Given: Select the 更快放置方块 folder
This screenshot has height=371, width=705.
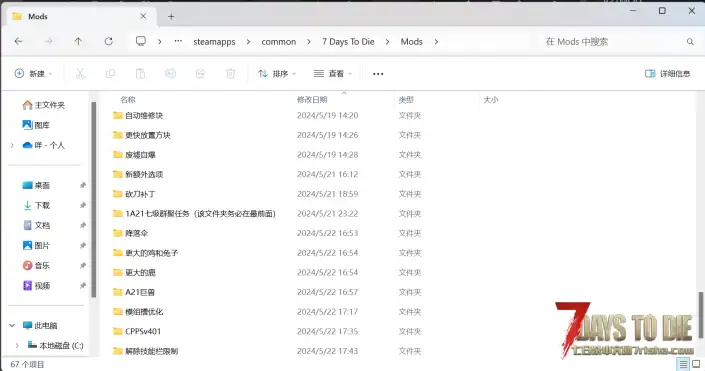Looking at the screenshot, I should pos(142,135).
